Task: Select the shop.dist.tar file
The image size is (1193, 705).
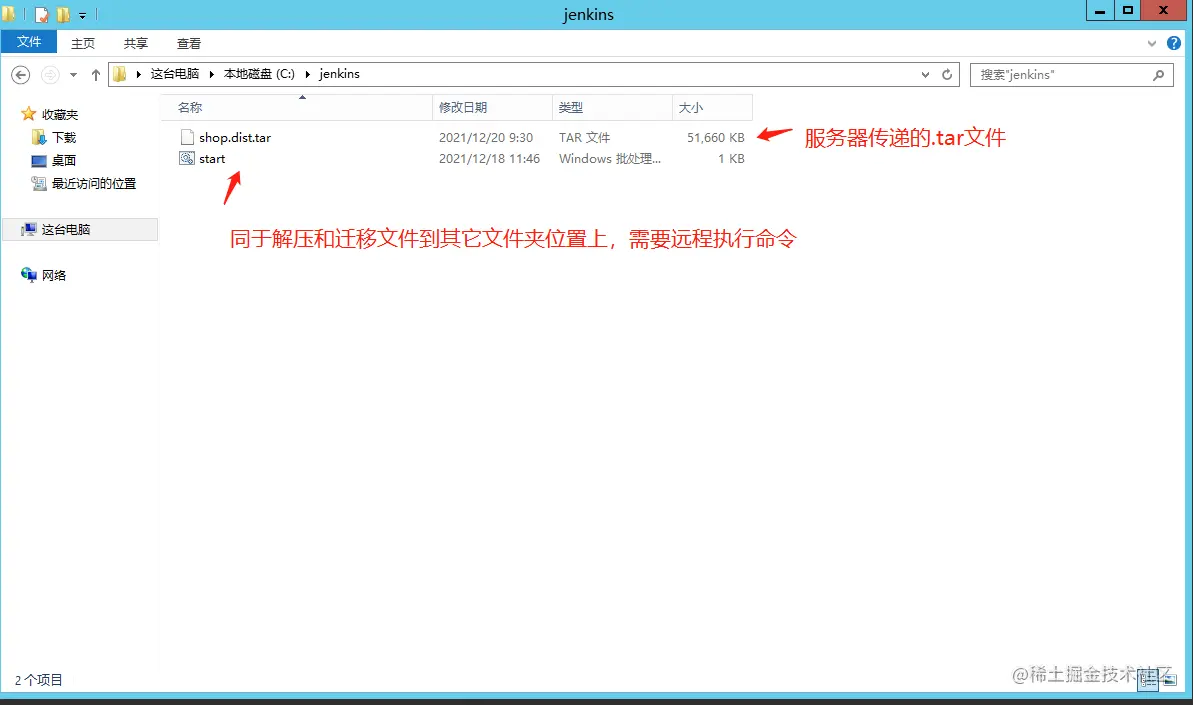Action: (x=234, y=137)
